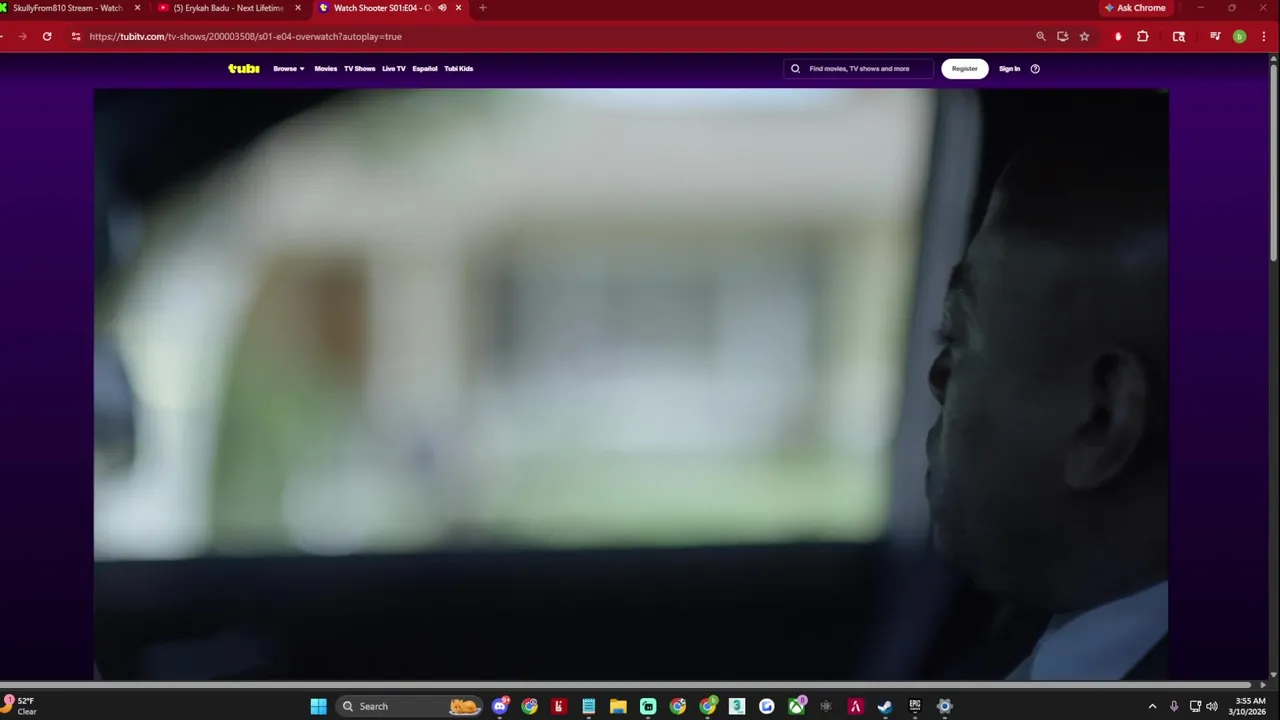Open Chrome three-dot menu
This screenshot has height=720, width=1280.
[x=1264, y=36]
